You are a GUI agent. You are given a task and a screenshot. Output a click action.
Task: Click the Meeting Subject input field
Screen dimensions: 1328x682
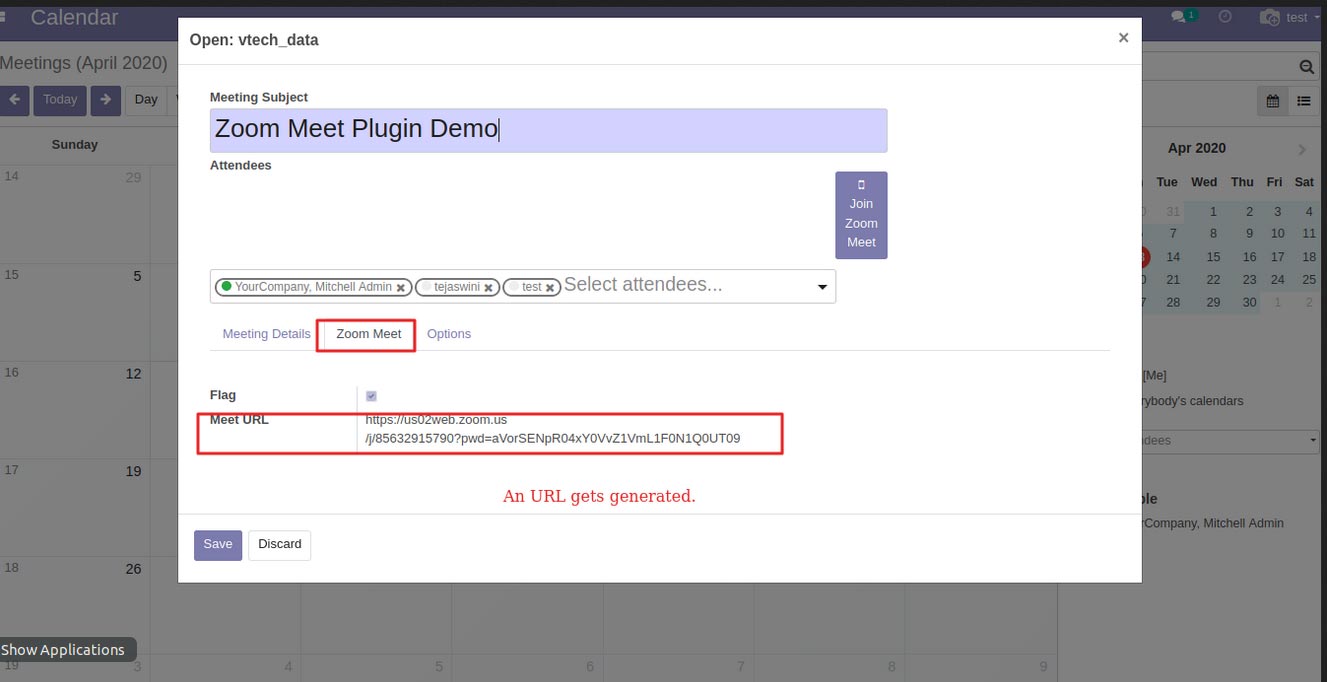[x=548, y=130]
